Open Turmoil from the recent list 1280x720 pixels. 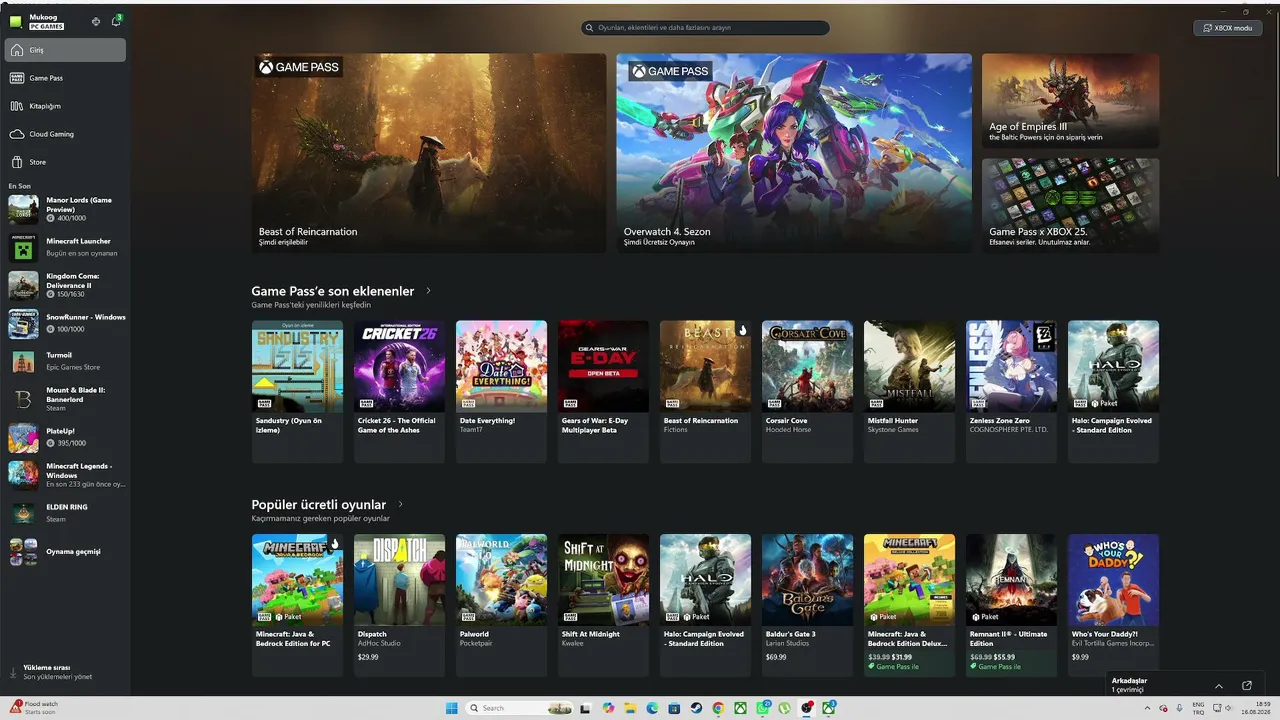[67, 361]
